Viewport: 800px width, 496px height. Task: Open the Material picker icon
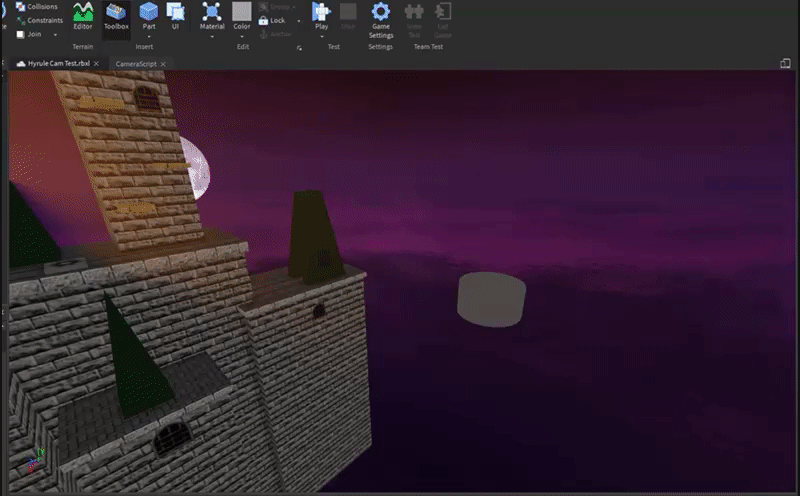click(x=212, y=11)
